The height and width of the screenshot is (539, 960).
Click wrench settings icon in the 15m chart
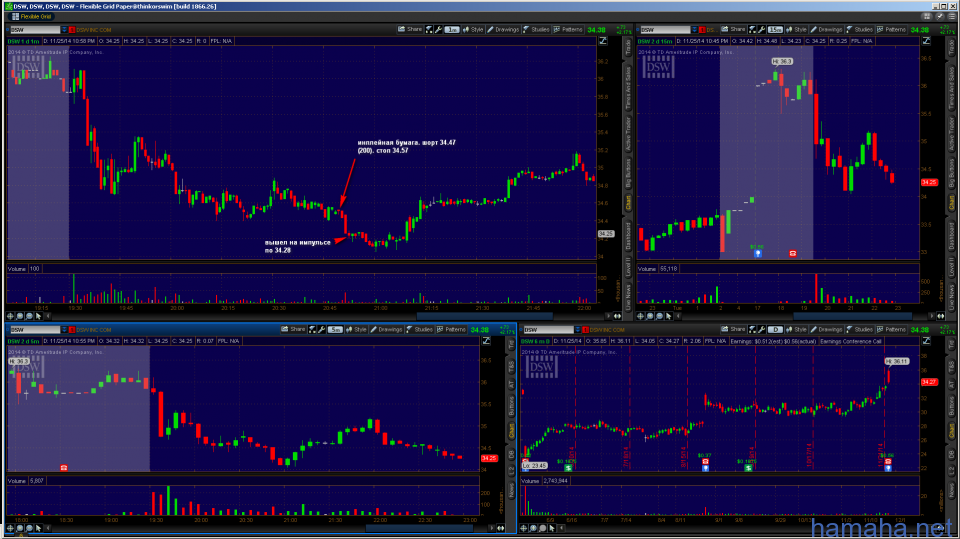tap(762, 29)
